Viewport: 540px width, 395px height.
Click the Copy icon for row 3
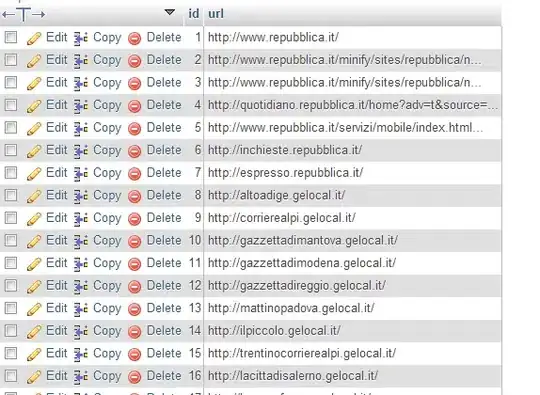pyautogui.click(x=81, y=83)
